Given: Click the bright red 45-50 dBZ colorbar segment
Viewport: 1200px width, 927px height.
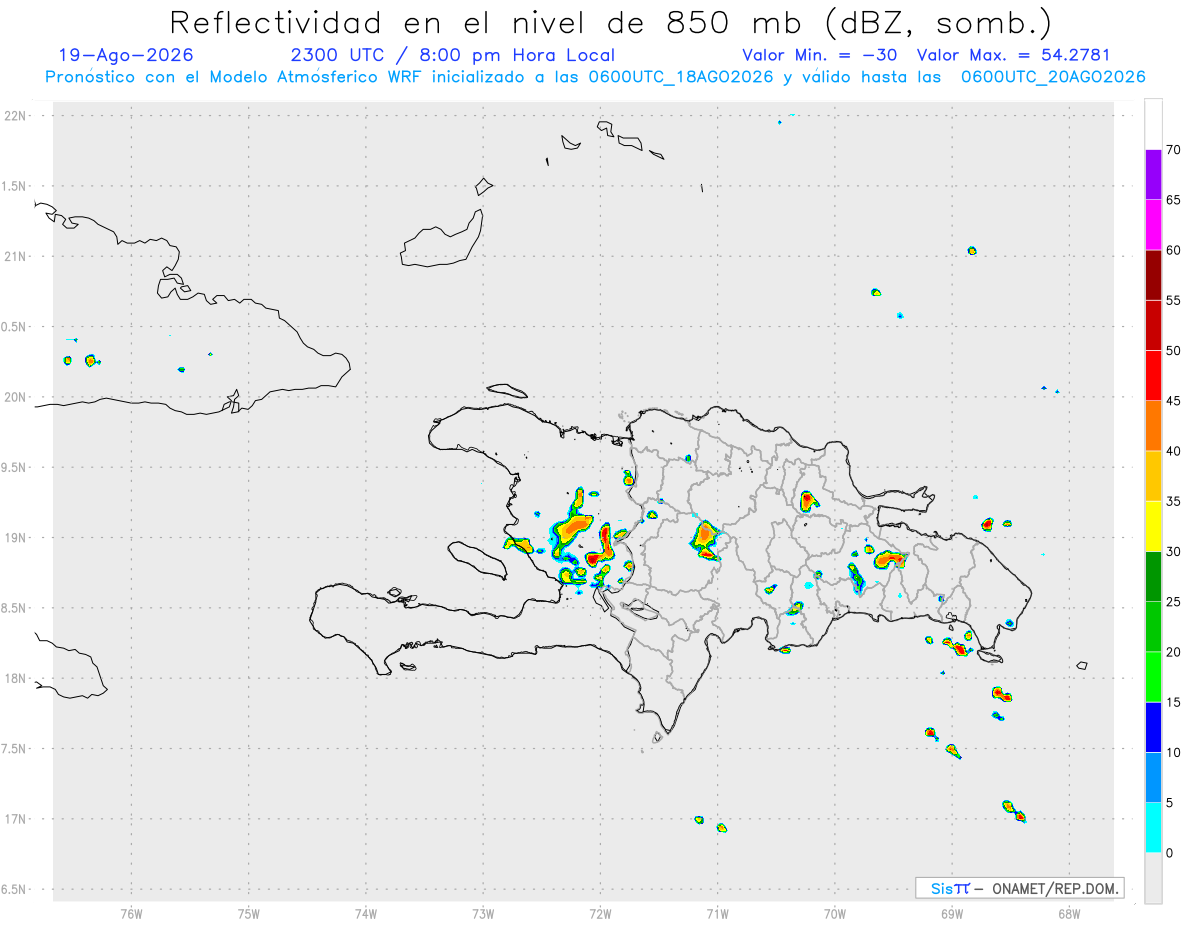Looking at the screenshot, I should click(x=1153, y=375).
